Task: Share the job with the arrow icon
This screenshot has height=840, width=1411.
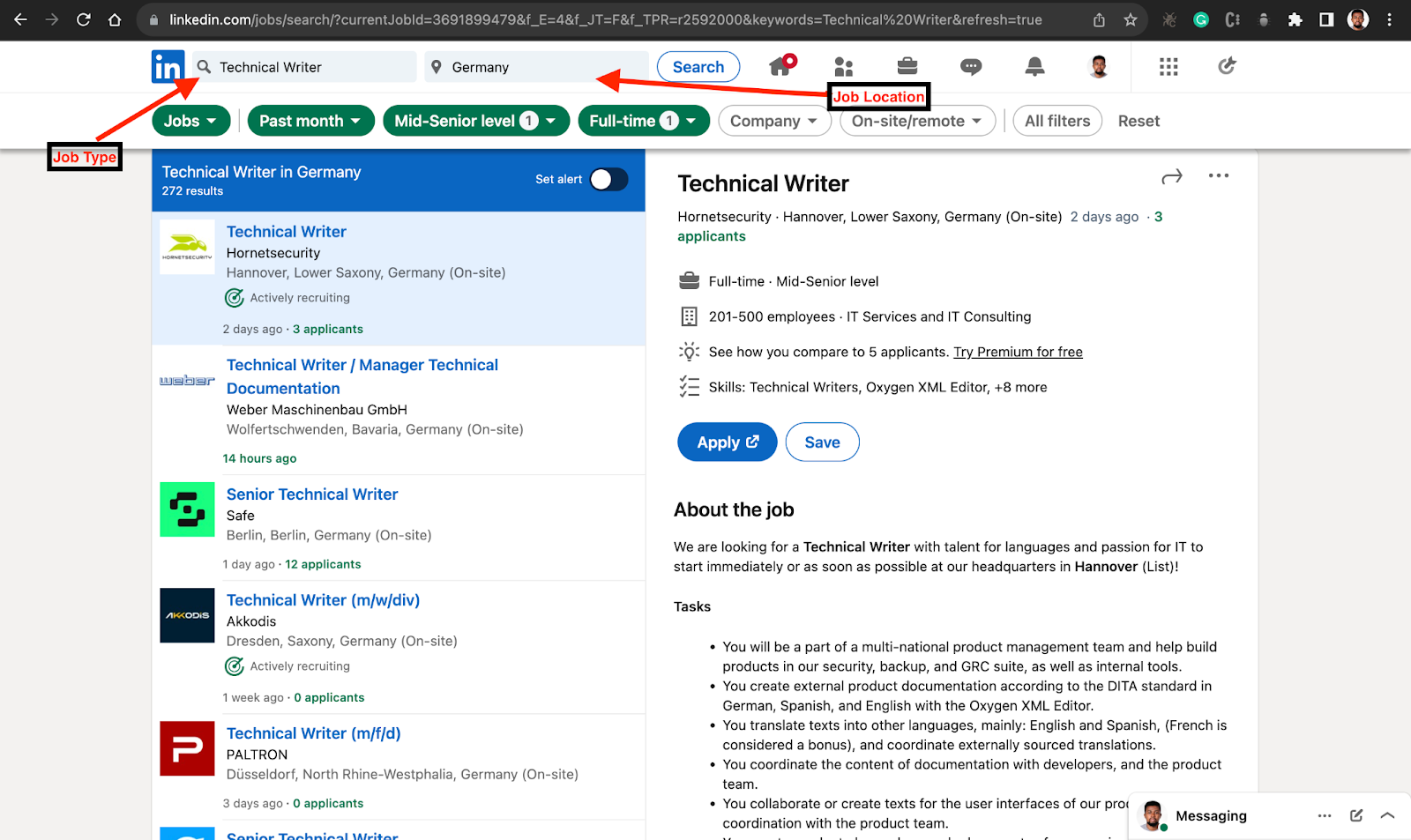Action: coord(1172,177)
